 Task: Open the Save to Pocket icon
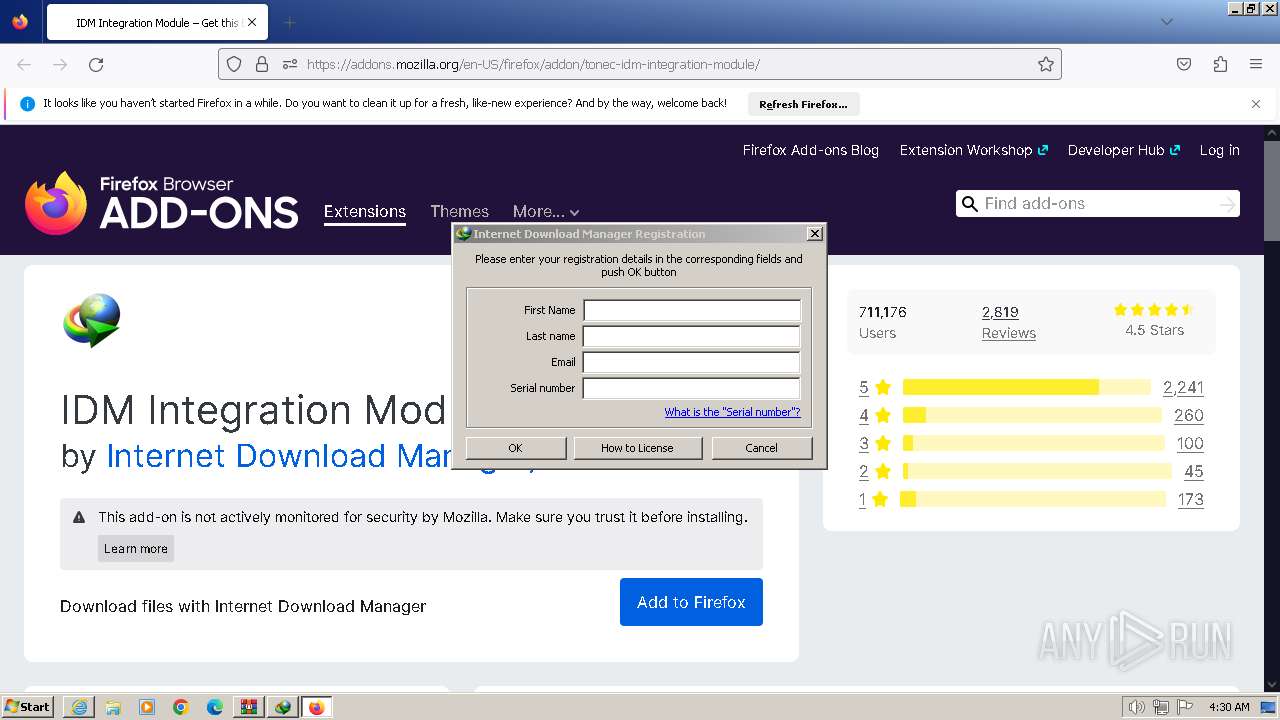pyautogui.click(x=1184, y=64)
